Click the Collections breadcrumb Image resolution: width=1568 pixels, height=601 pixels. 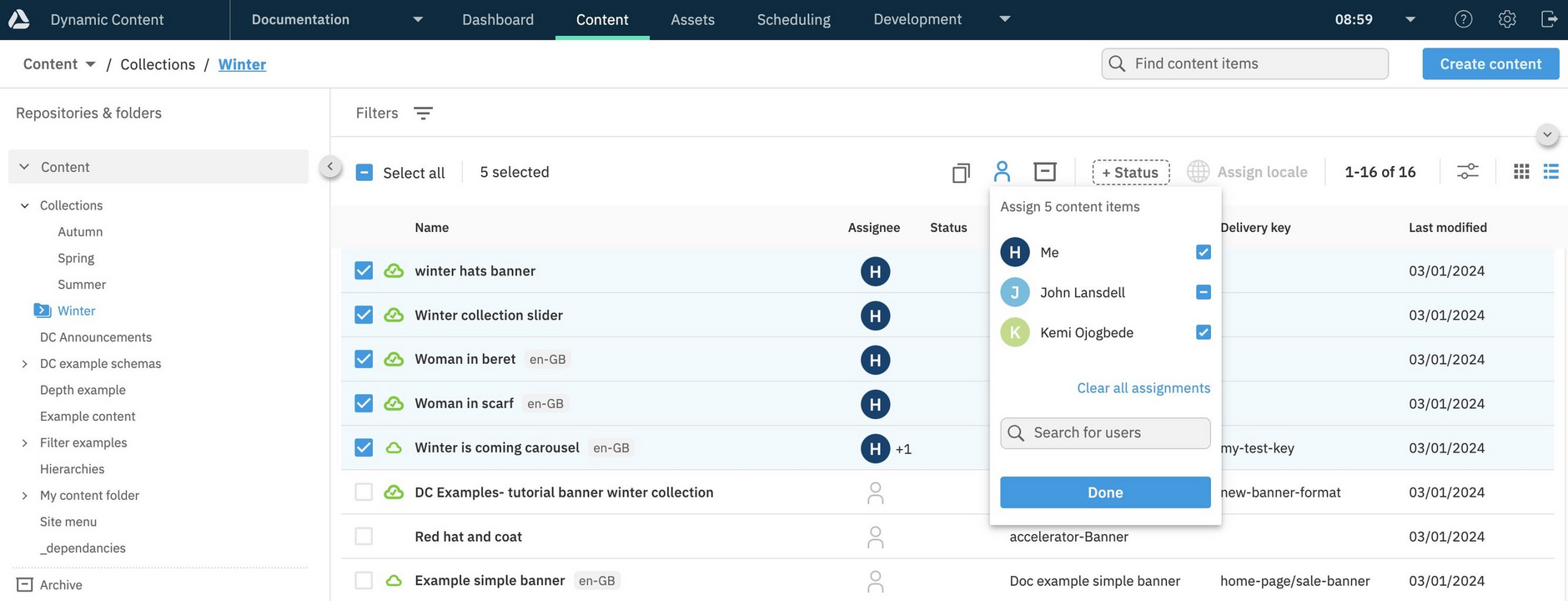pos(158,64)
